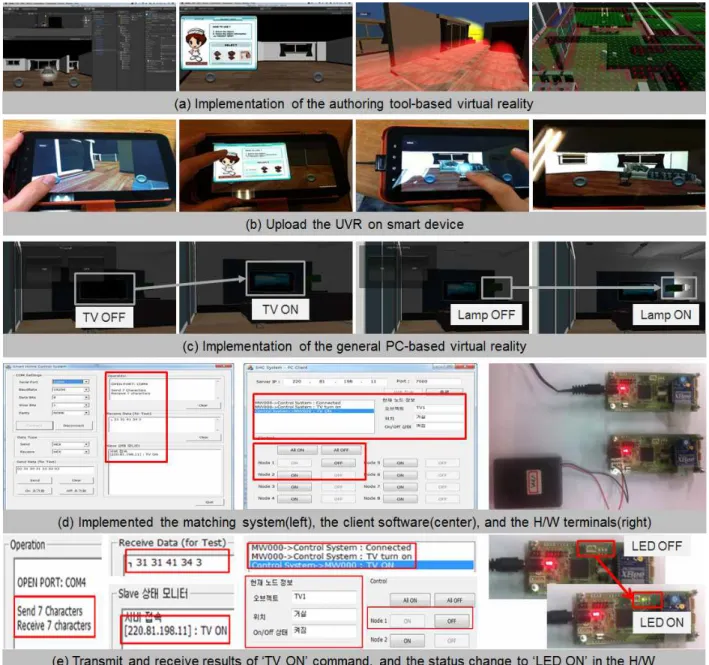Select 'MW000->Control System : TV turn on' row in panel (e)
The width and height of the screenshot is (709, 665).
click(331, 557)
